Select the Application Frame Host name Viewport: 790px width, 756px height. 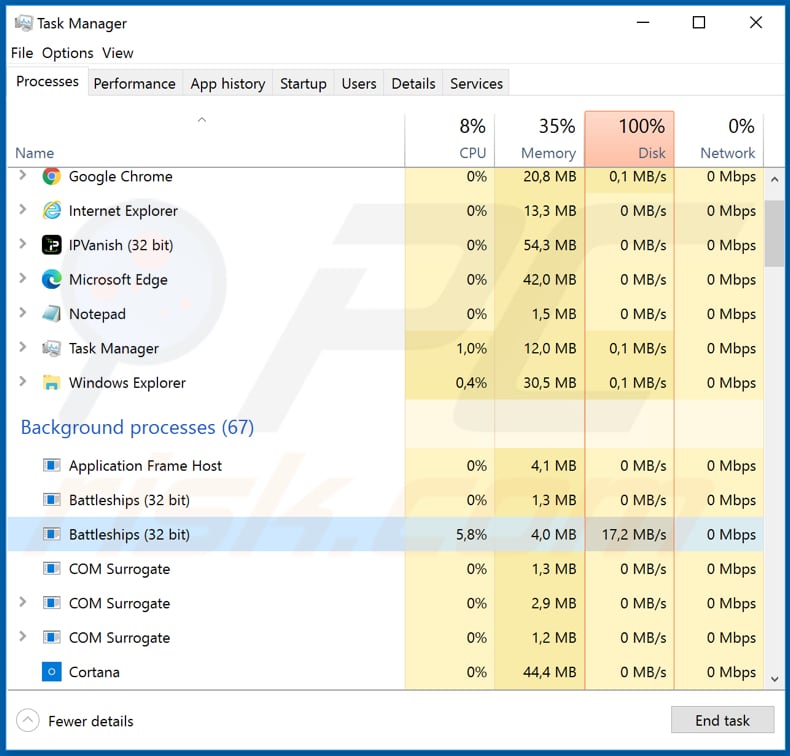[145, 465]
